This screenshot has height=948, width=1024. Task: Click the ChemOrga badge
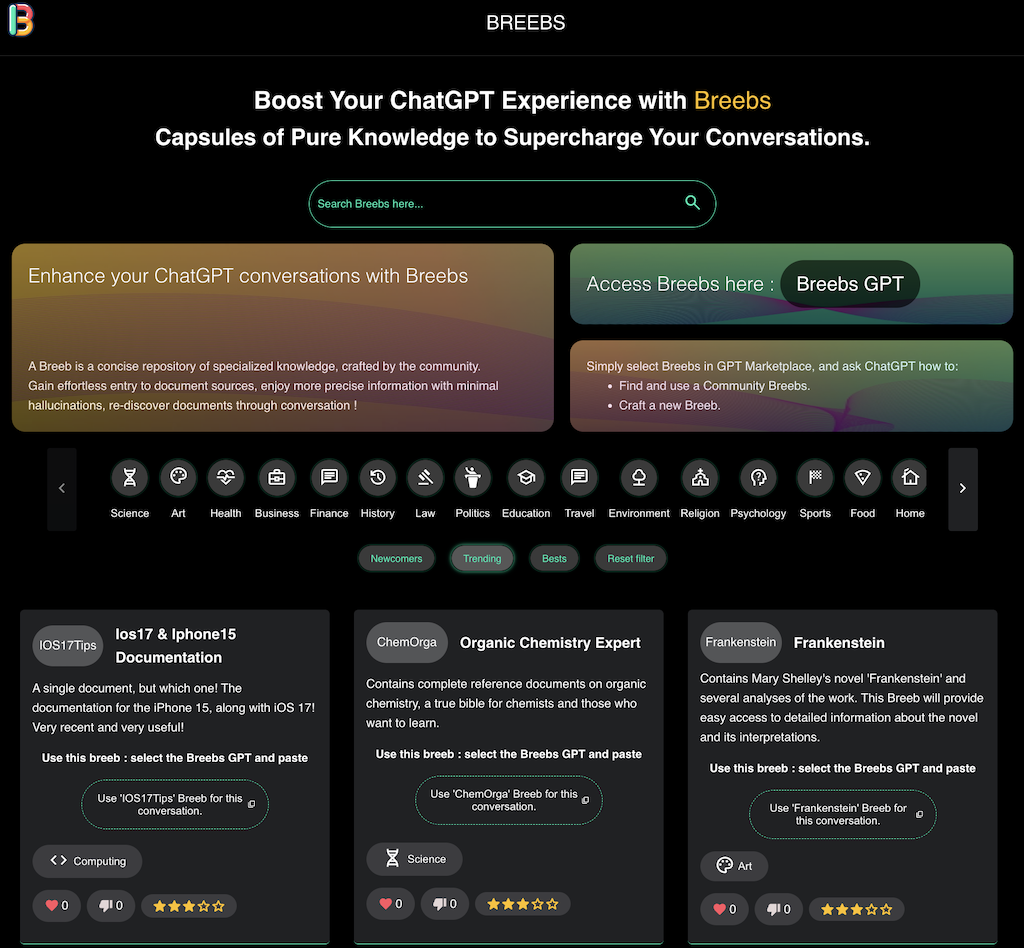[x=407, y=642]
